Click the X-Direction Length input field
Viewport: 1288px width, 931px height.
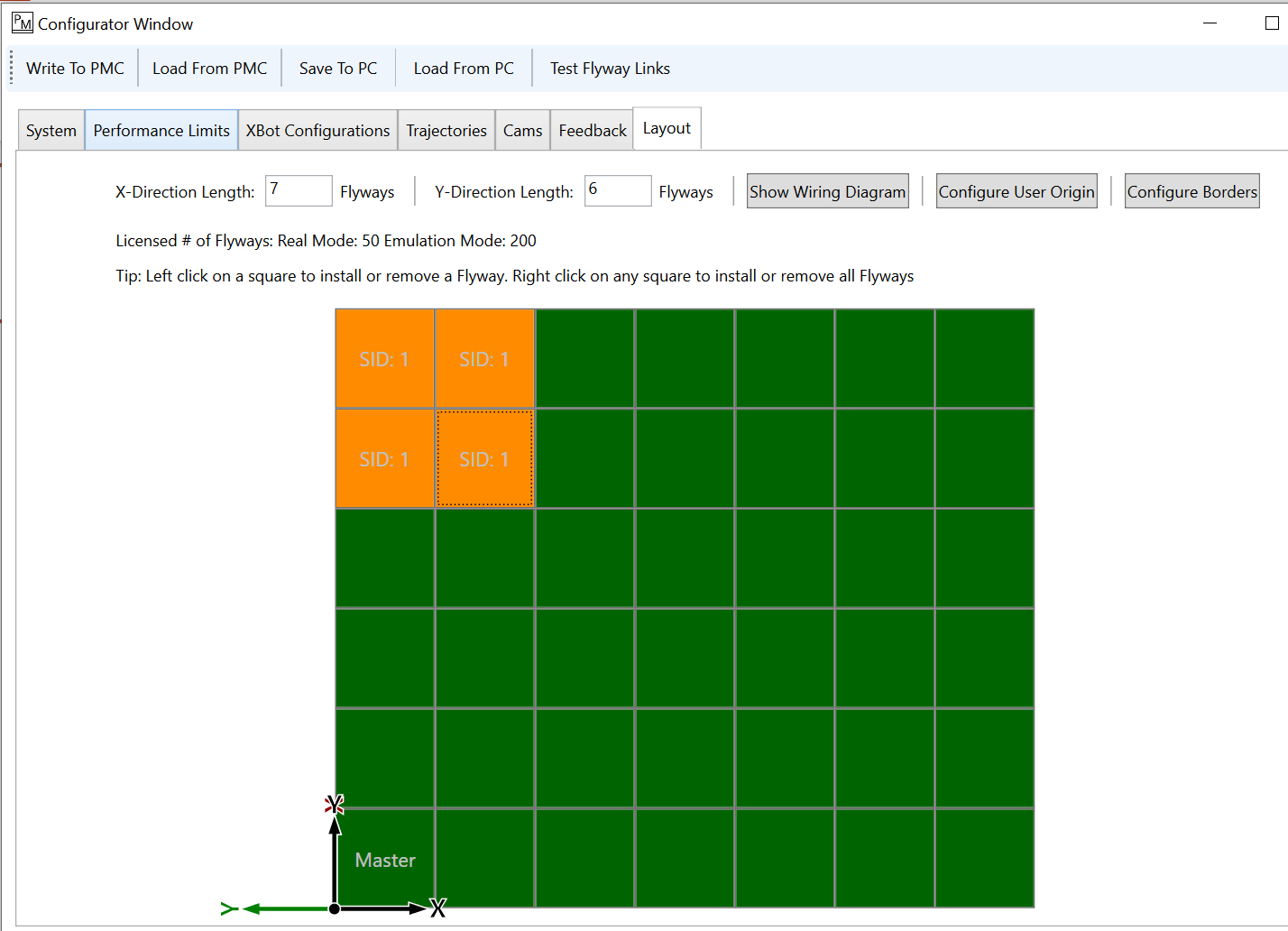click(x=299, y=191)
